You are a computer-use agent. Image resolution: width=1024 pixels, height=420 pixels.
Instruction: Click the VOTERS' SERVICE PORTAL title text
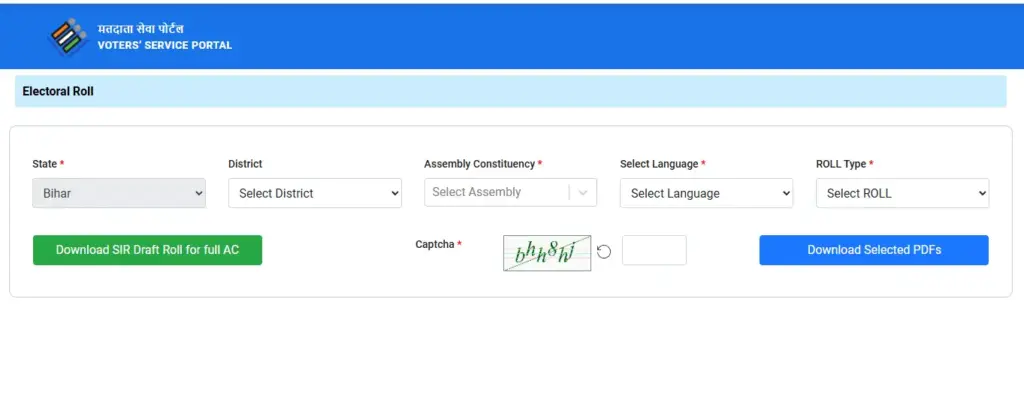click(x=165, y=46)
